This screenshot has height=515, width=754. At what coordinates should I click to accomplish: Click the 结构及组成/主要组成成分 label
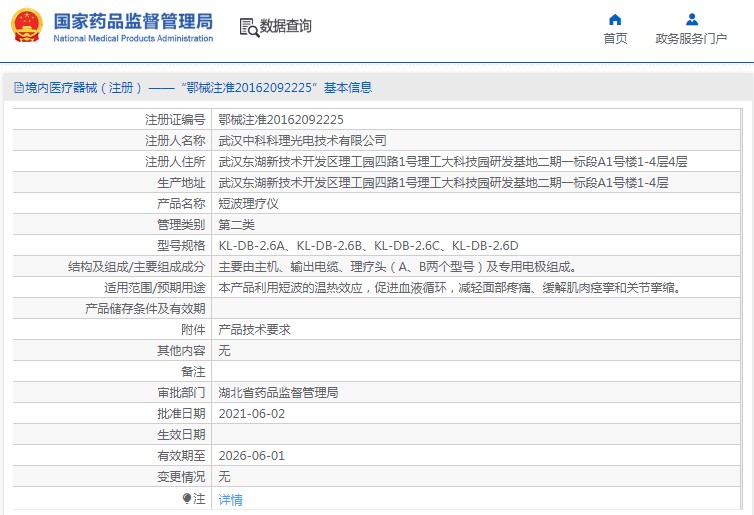point(137,267)
